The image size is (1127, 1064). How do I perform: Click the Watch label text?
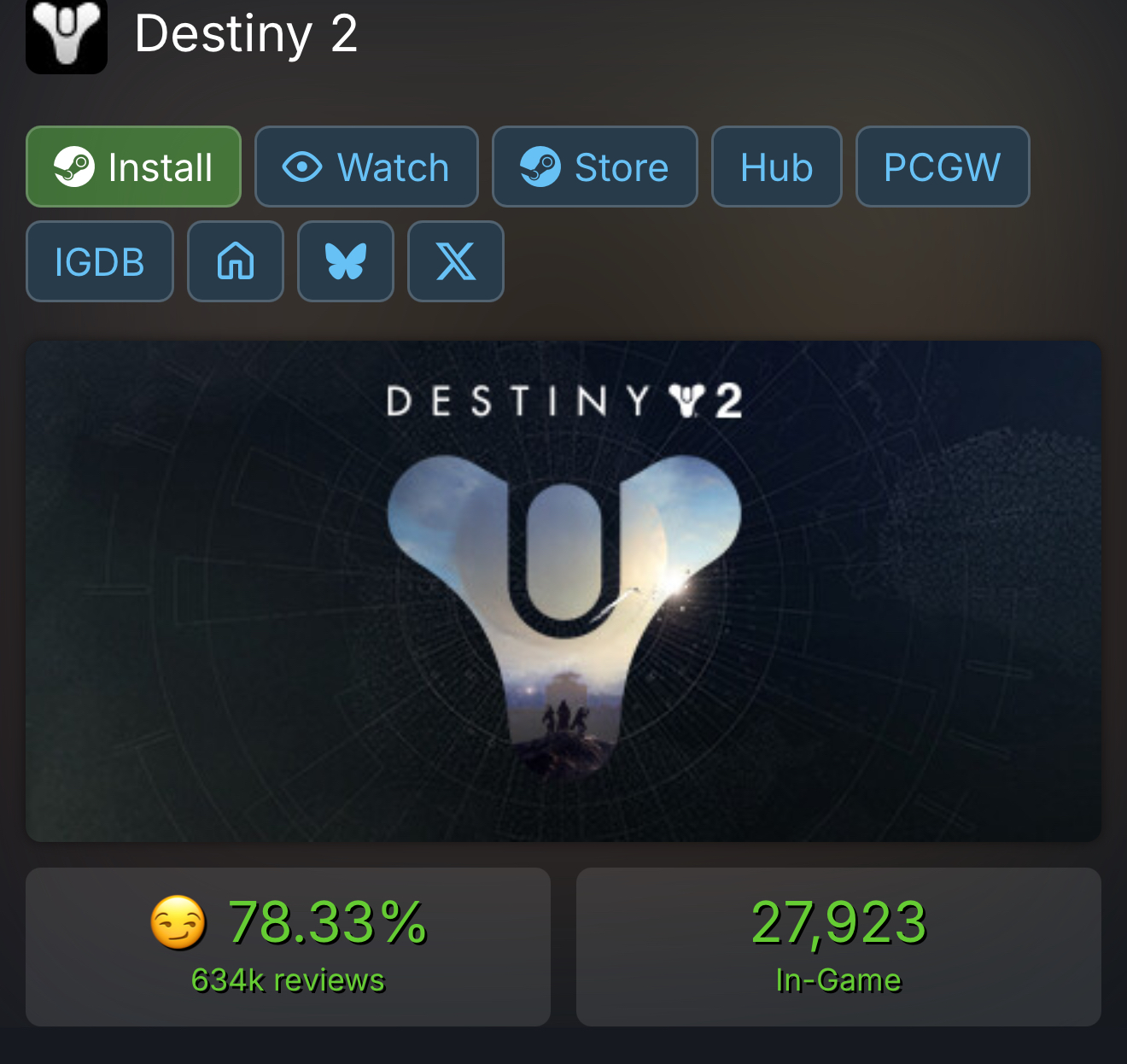pos(394,167)
